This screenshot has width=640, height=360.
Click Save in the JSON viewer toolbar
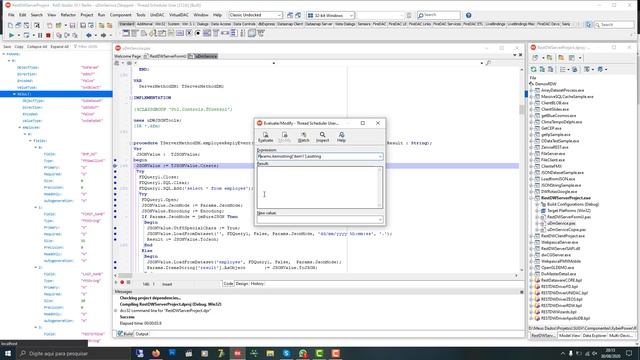pyautogui.click(x=7, y=47)
